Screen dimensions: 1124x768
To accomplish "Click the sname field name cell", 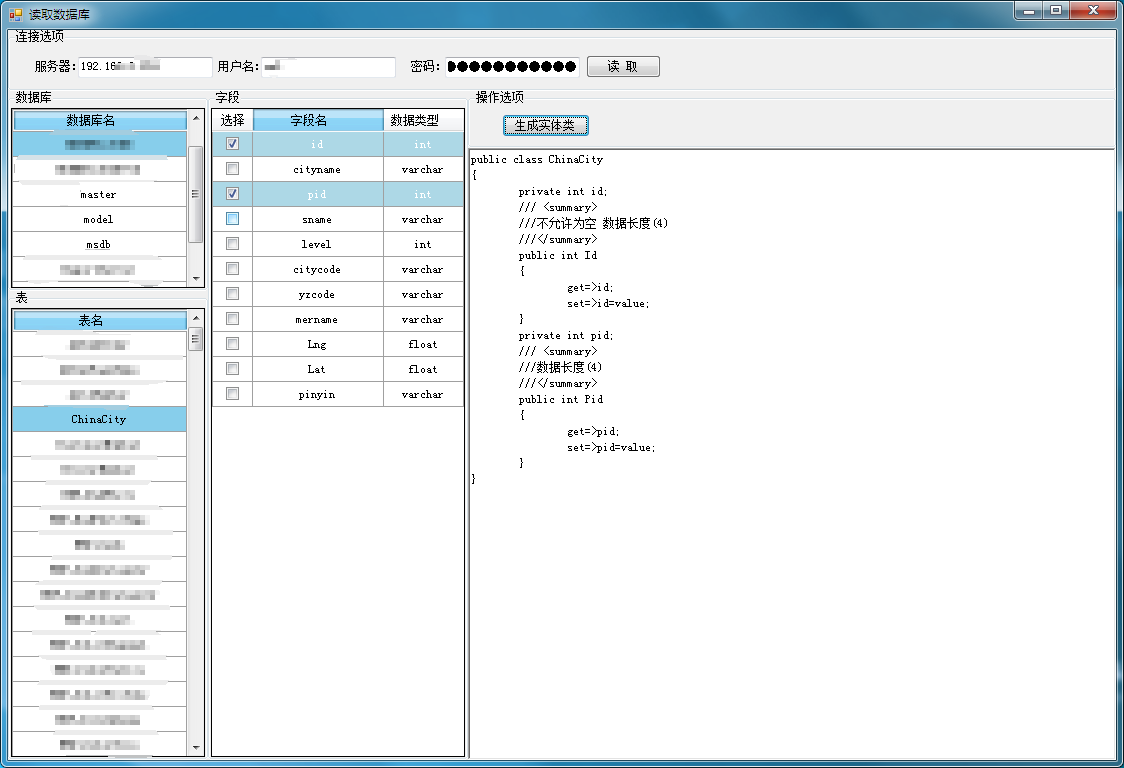I will (318, 219).
